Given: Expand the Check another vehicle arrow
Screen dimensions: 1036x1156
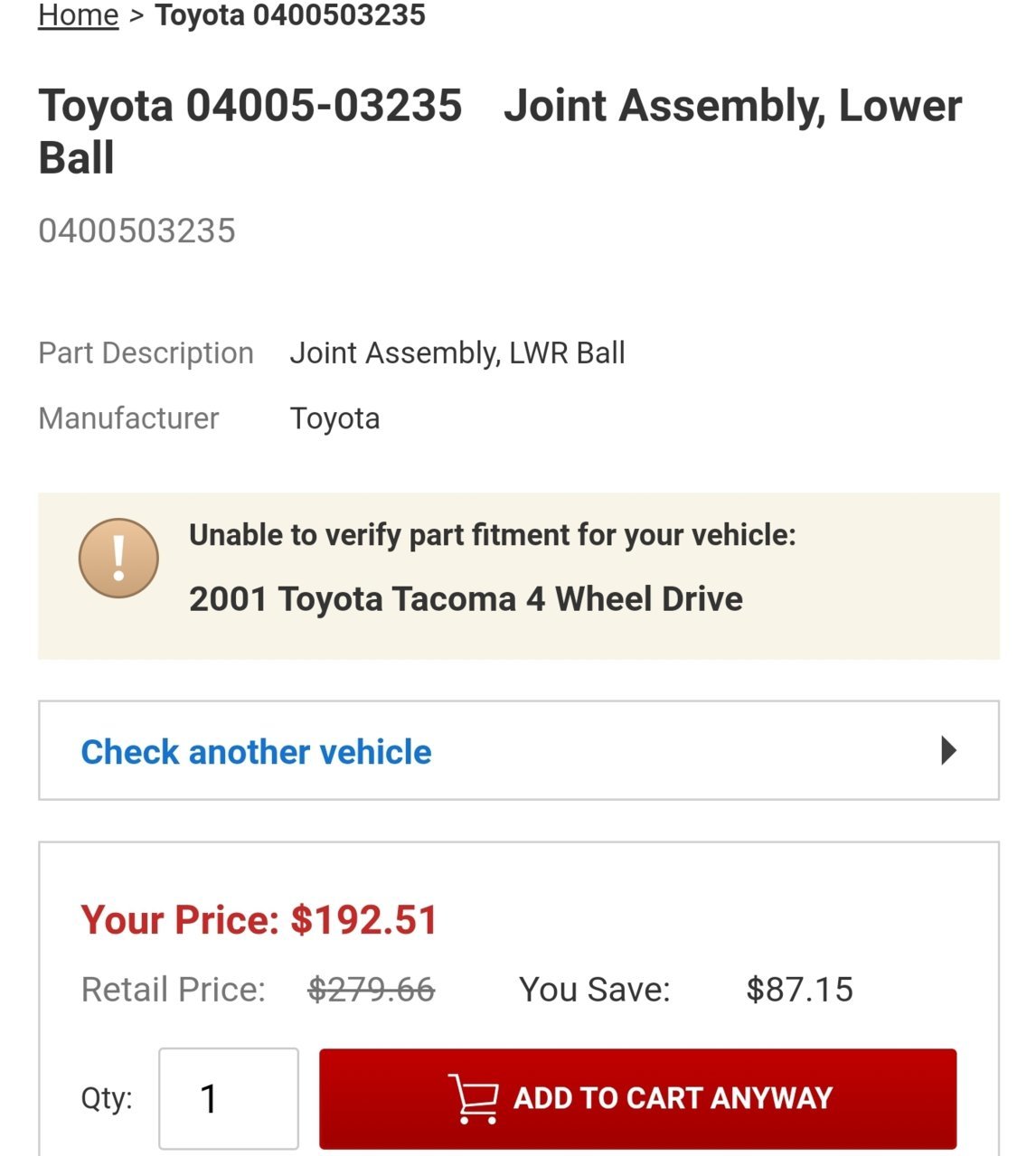Looking at the screenshot, I should tap(948, 750).
